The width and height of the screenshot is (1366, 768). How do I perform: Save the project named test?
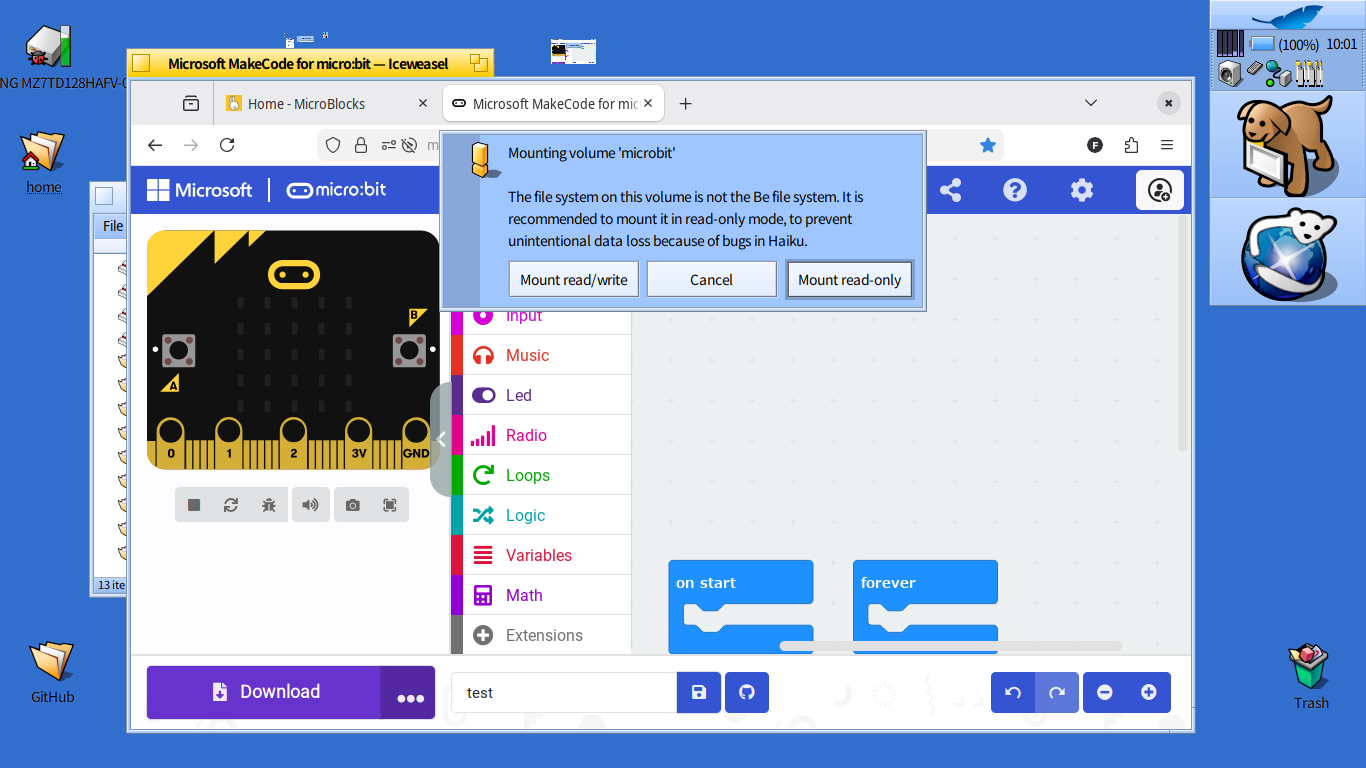point(699,692)
